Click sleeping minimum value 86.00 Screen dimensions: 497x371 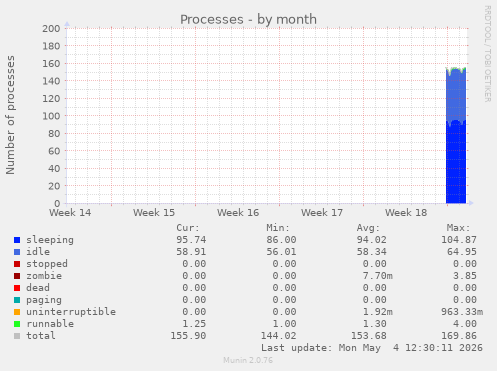[x=281, y=240]
